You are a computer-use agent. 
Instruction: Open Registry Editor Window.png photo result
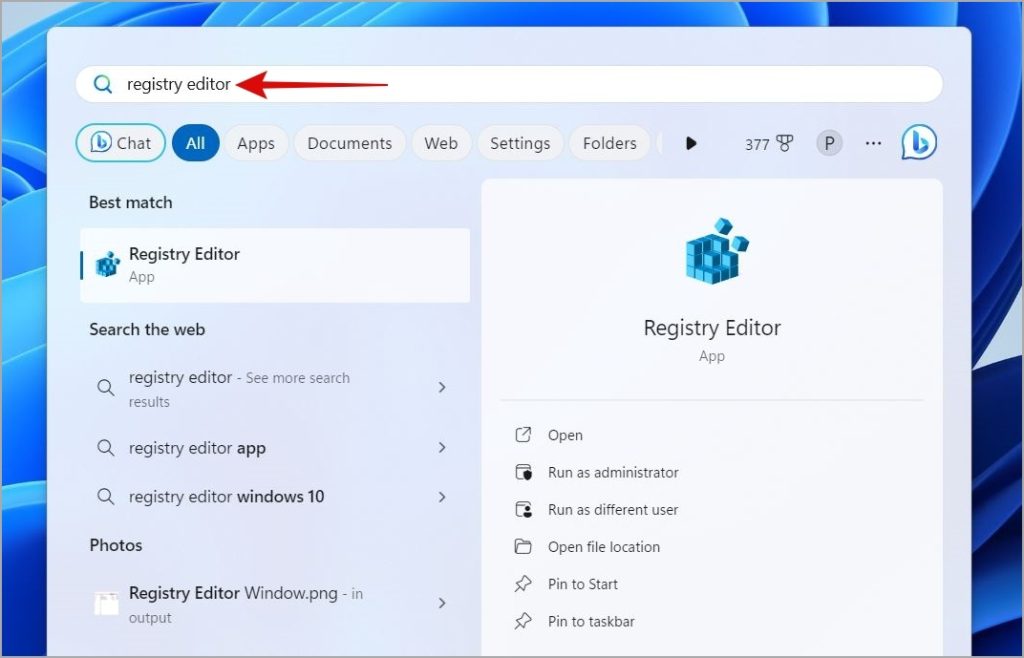tap(275, 604)
